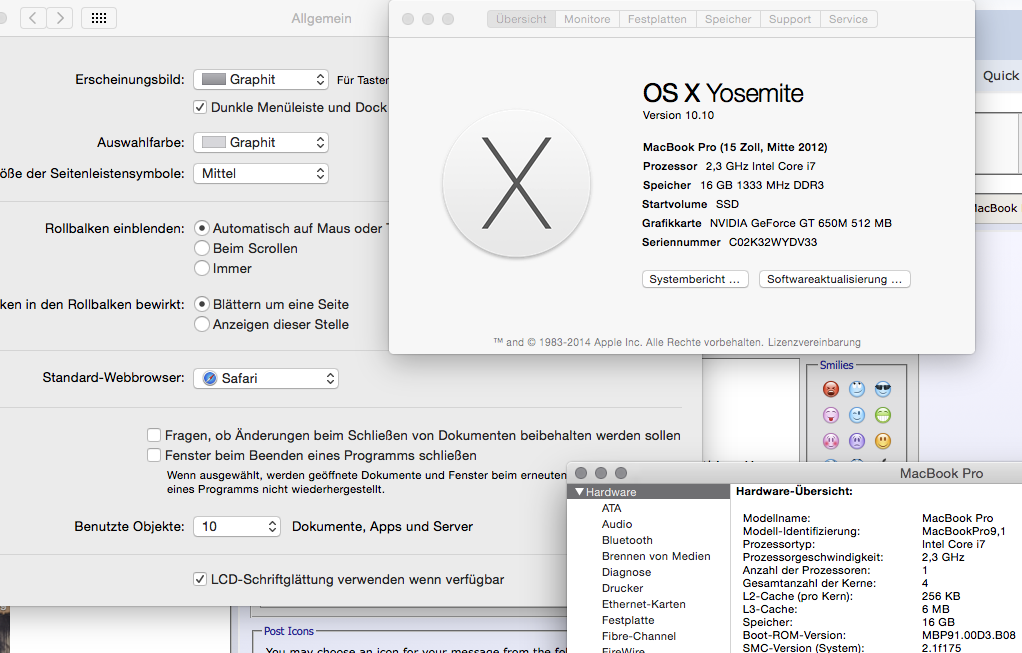Insert the blue eye-rolling smiley
Screen dimensions: 1022x653
pos(856,389)
